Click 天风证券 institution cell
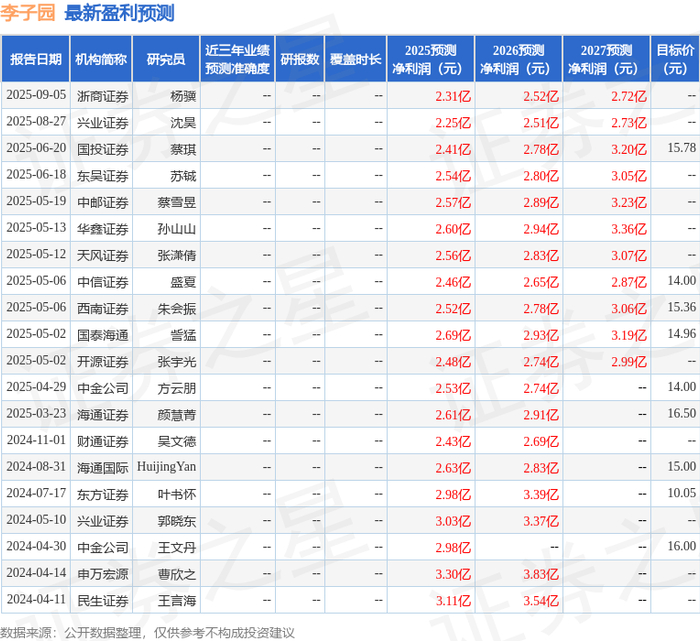Viewport: 700px width, 641px height. pyautogui.click(x=103, y=256)
